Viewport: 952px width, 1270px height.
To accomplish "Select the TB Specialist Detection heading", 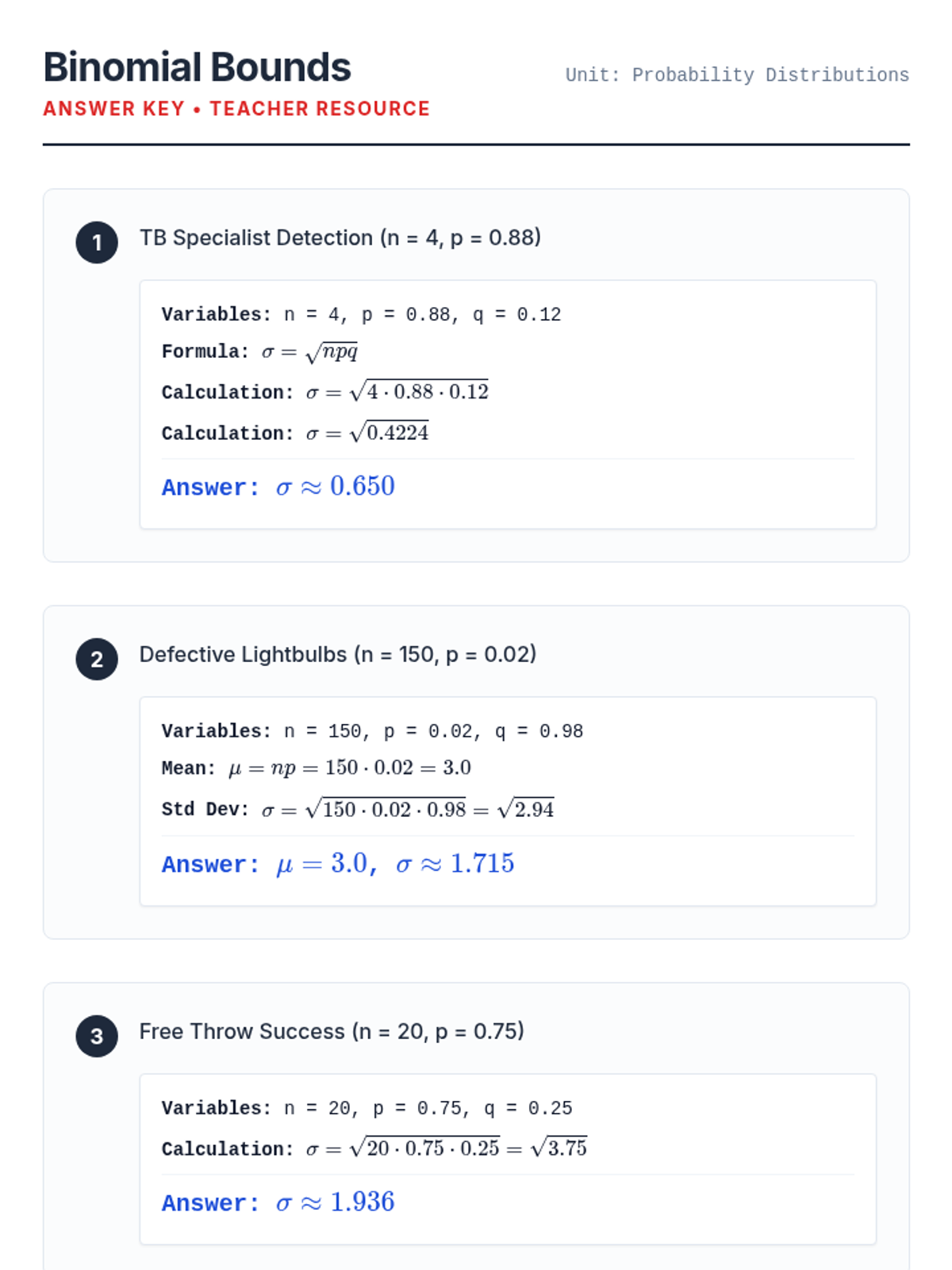I will coord(340,238).
